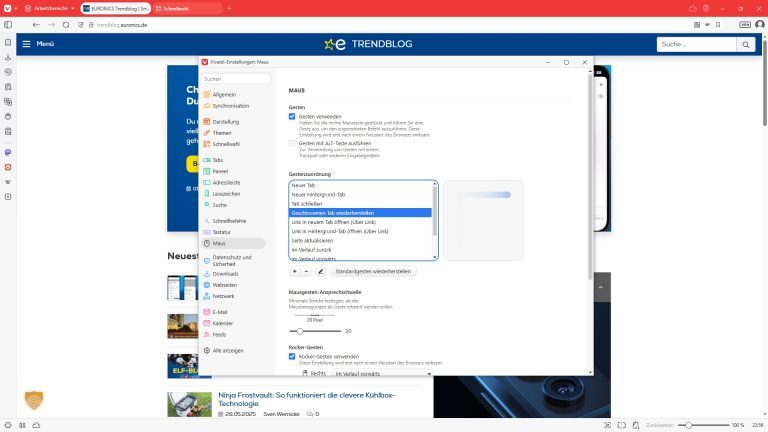The image size is (768, 432).
Task: Select 'Seite aktualisieren' in gesture list
Action: click(360, 240)
